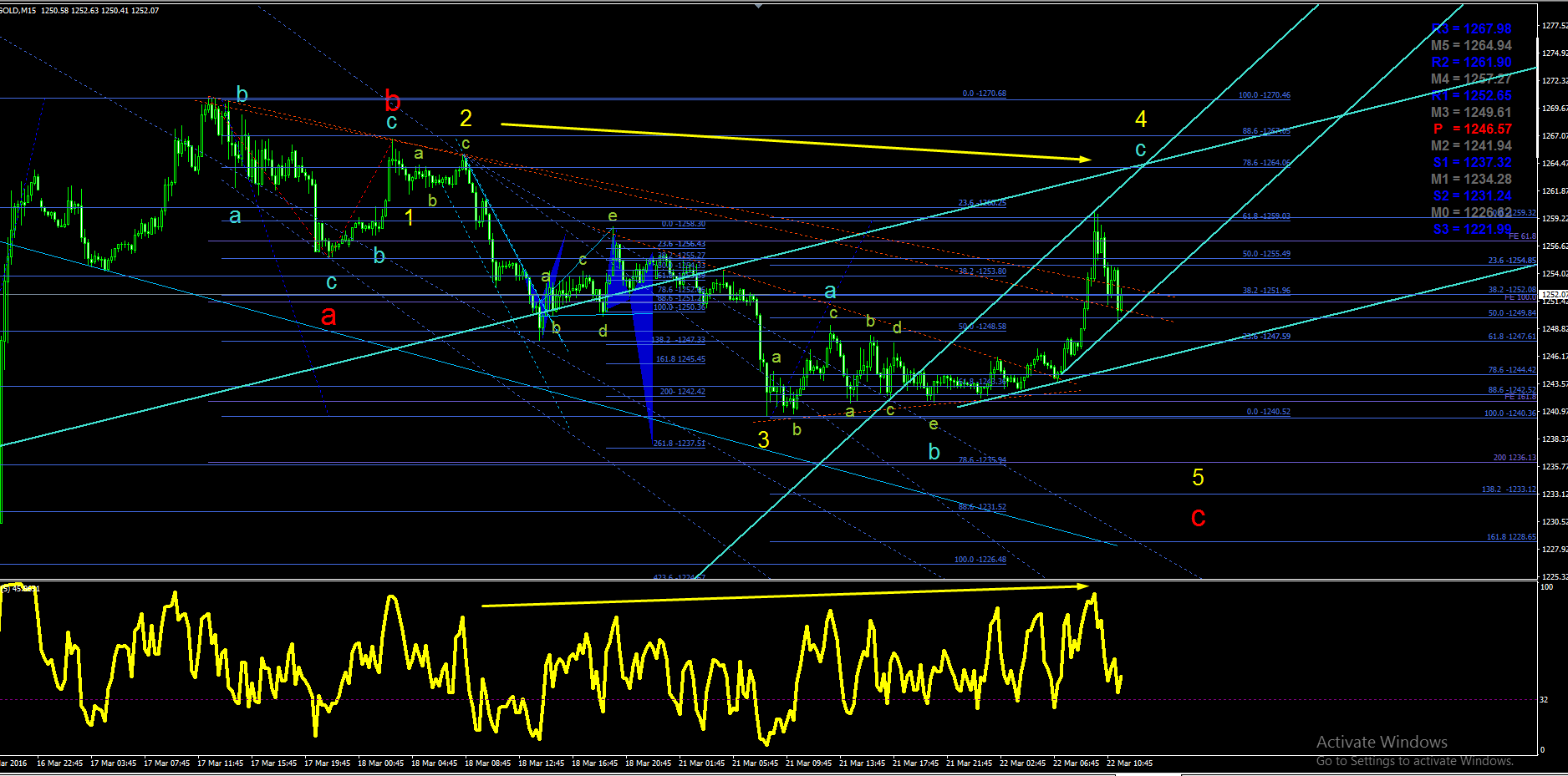1568x776 pixels.
Task: Click the Fibonacci level '50.0 -1255.49'
Action: click(x=1265, y=254)
